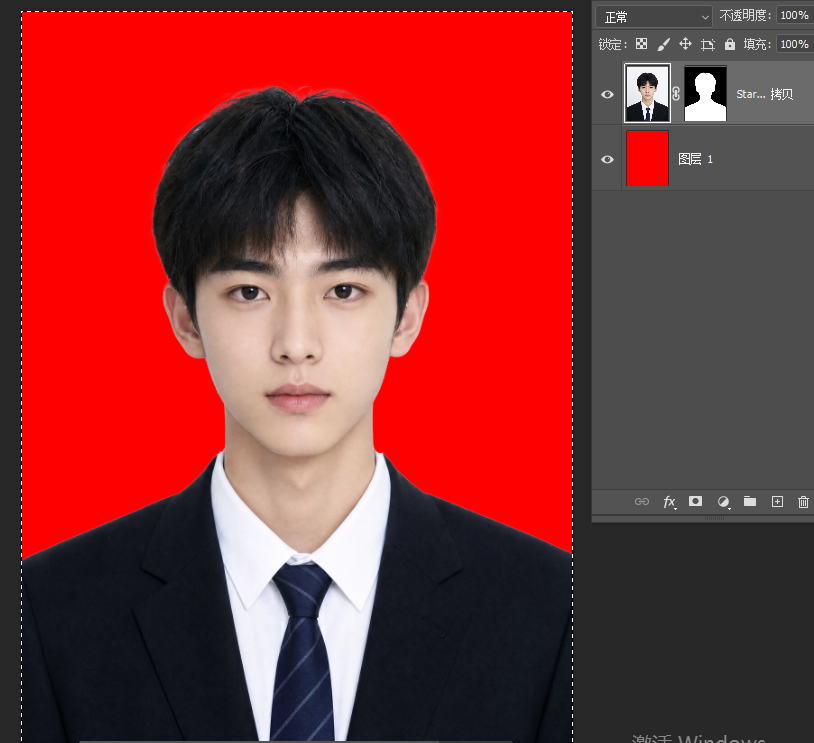The width and height of the screenshot is (814, 743).
Task: Click the 填充 fill value field
Action: click(795, 44)
